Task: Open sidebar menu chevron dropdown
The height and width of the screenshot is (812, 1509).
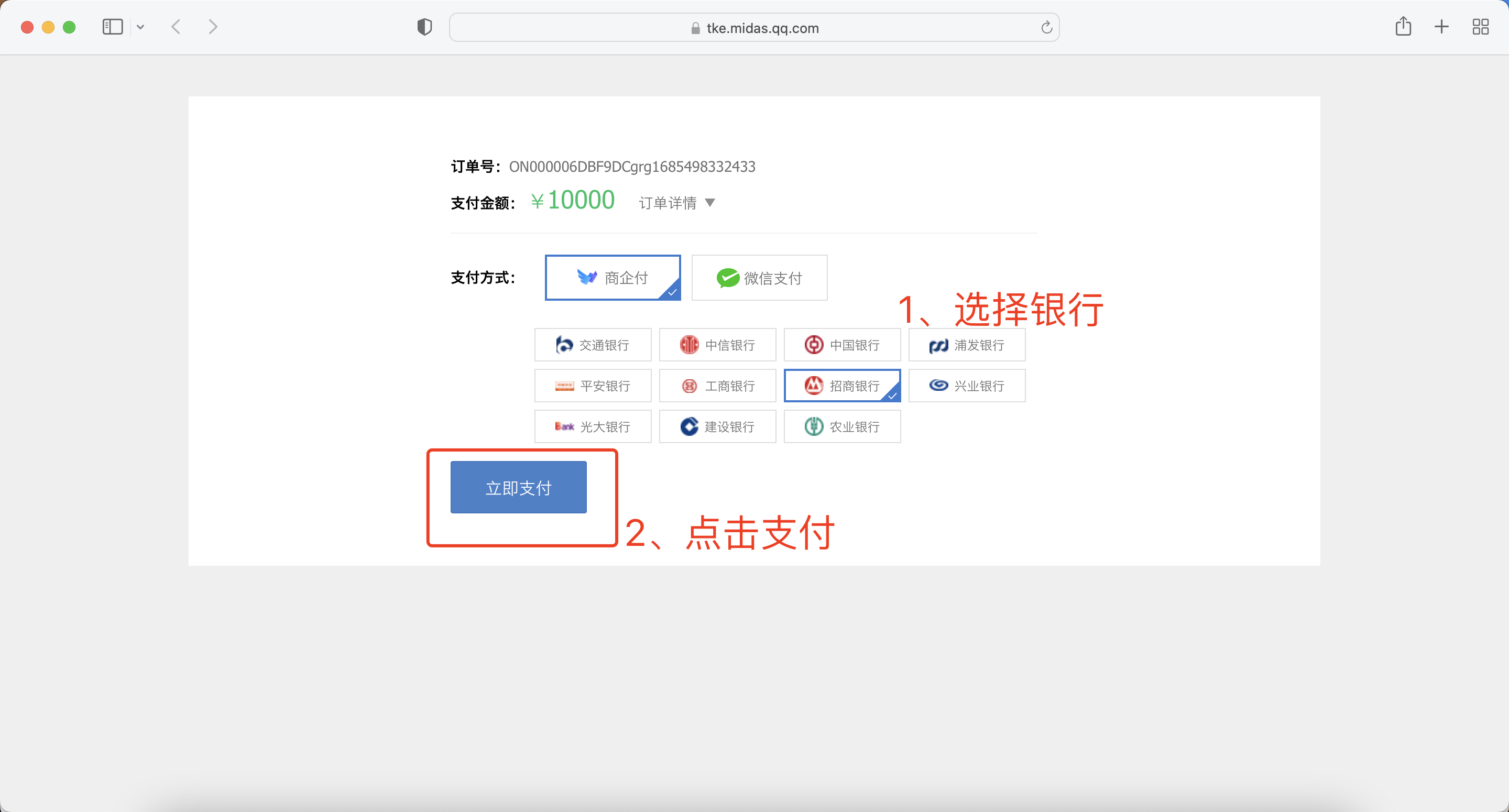Action: tap(140, 27)
